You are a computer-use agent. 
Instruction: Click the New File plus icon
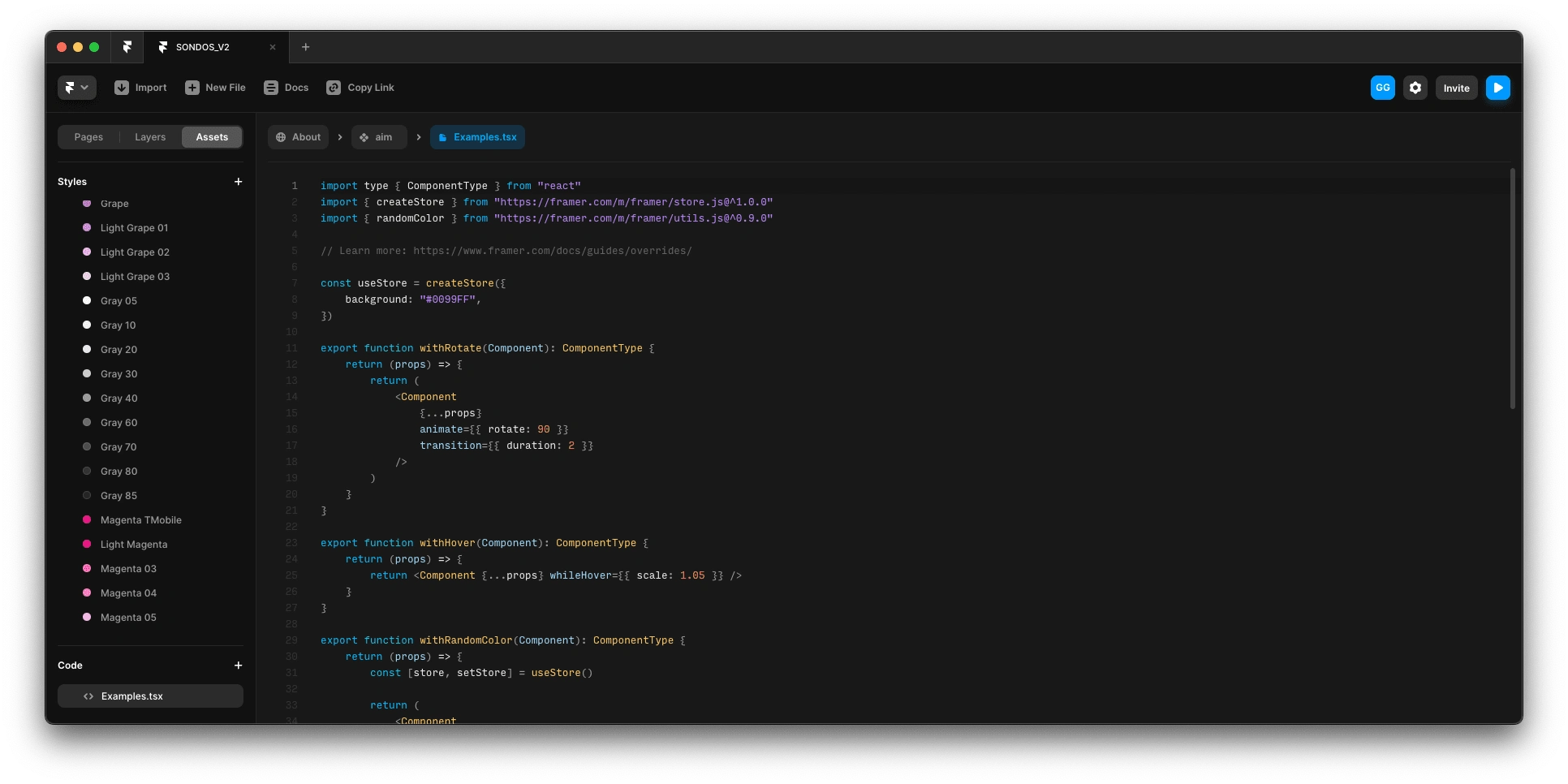(192, 88)
